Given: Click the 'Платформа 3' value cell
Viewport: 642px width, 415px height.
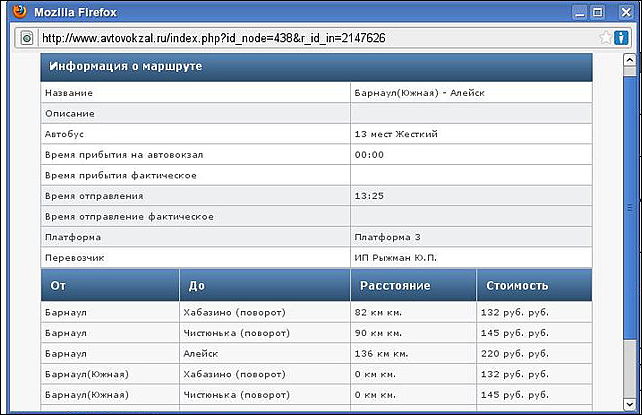Looking at the screenshot, I should pos(387,237).
